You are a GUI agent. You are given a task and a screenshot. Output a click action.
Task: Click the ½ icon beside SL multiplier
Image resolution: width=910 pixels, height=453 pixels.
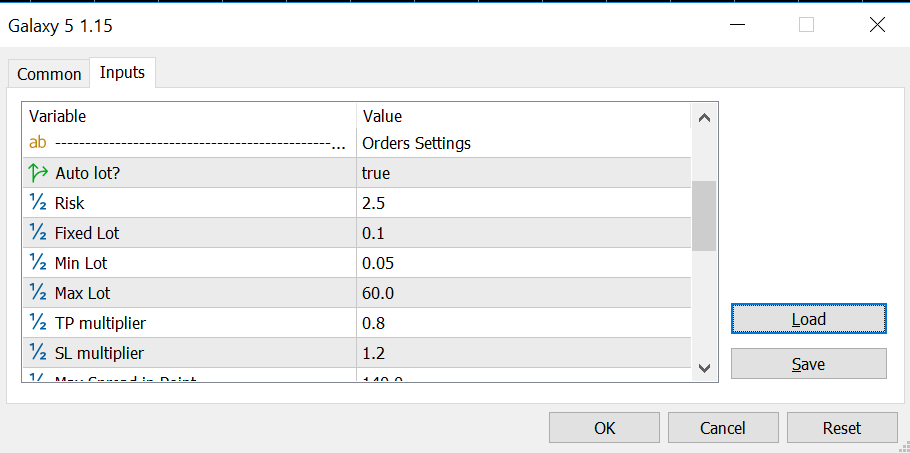click(38, 353)
